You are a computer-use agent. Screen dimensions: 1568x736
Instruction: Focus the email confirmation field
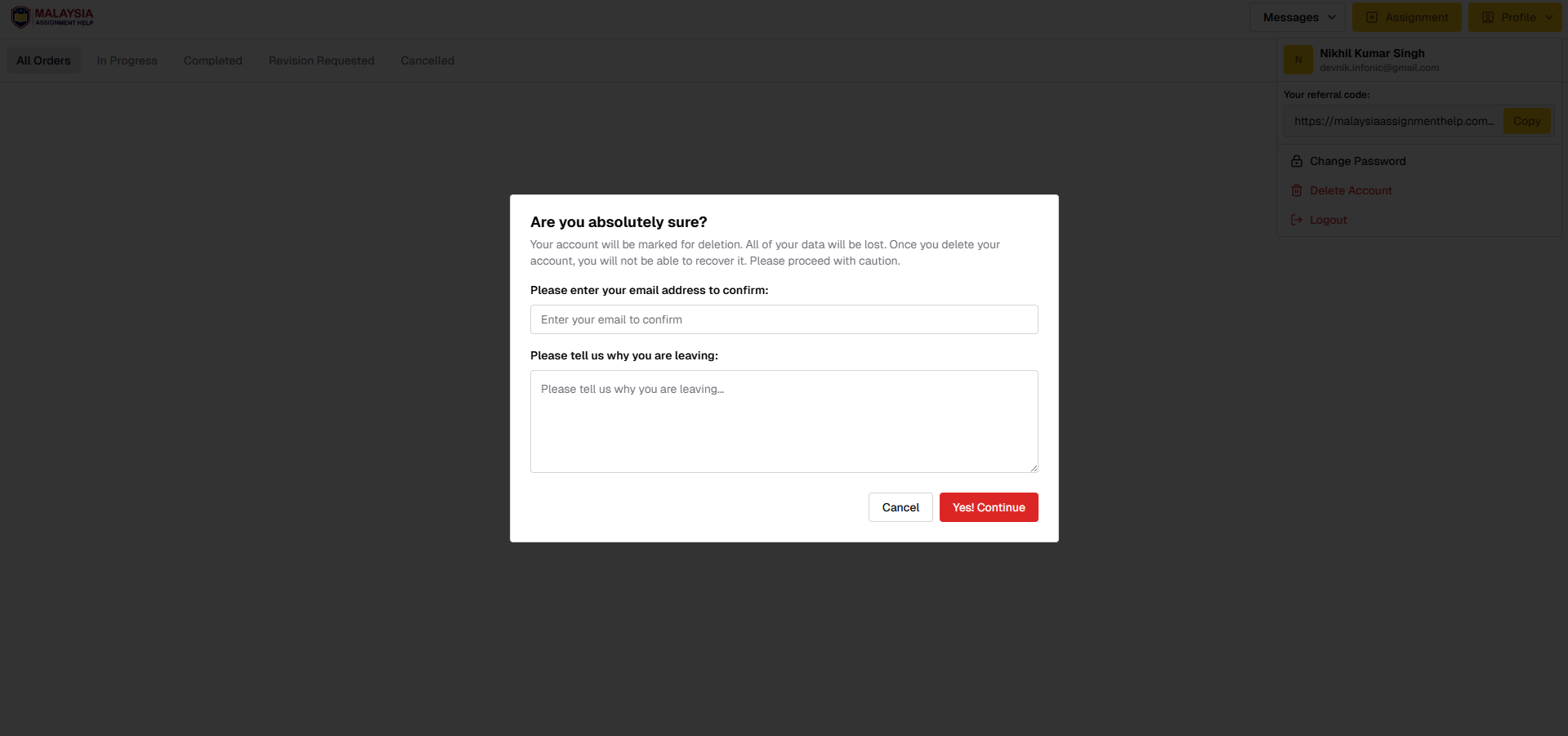pyautogui.click(x=784, y=319)
